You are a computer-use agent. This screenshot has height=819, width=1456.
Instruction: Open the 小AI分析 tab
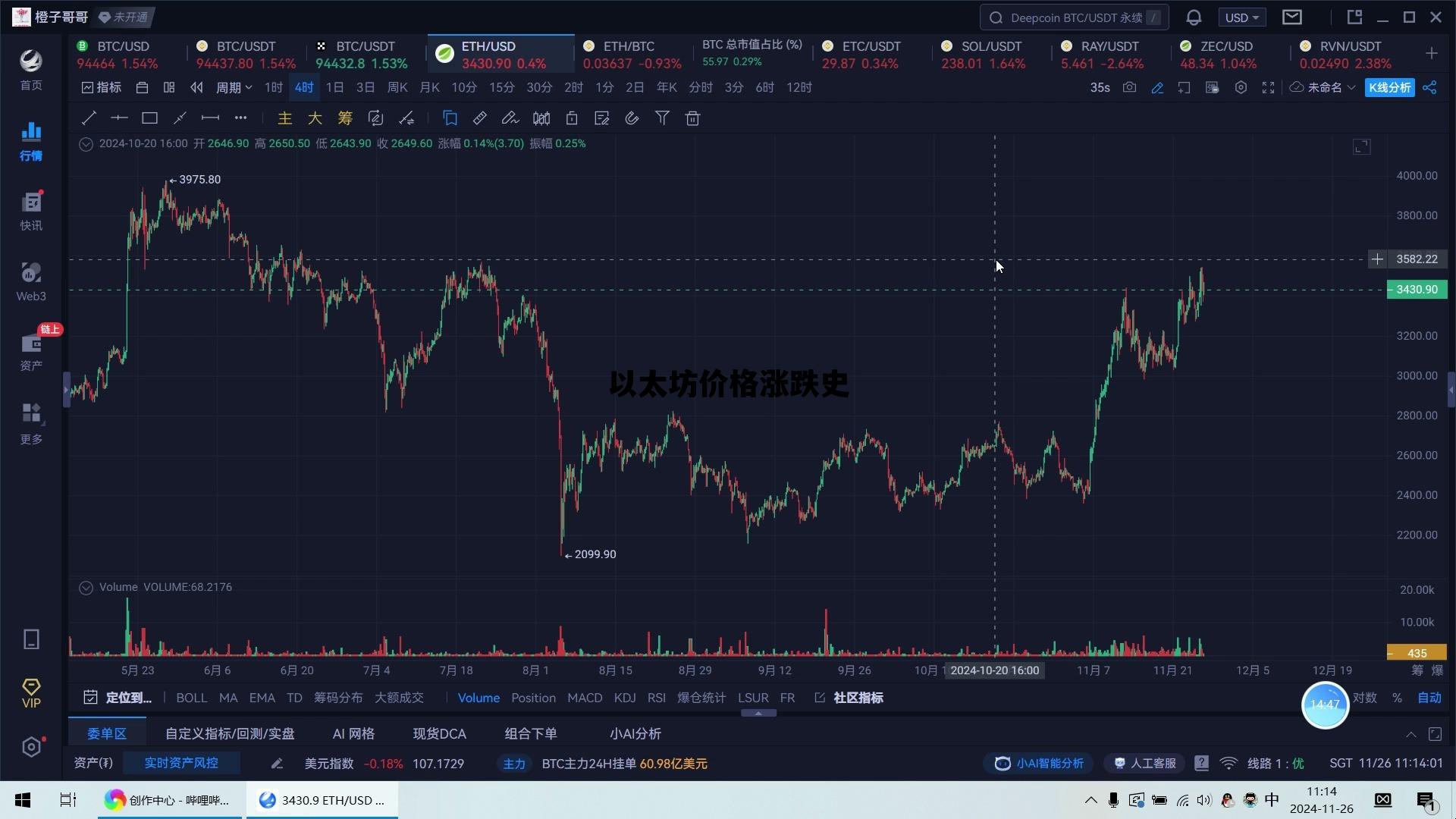[x=635, y=734]
